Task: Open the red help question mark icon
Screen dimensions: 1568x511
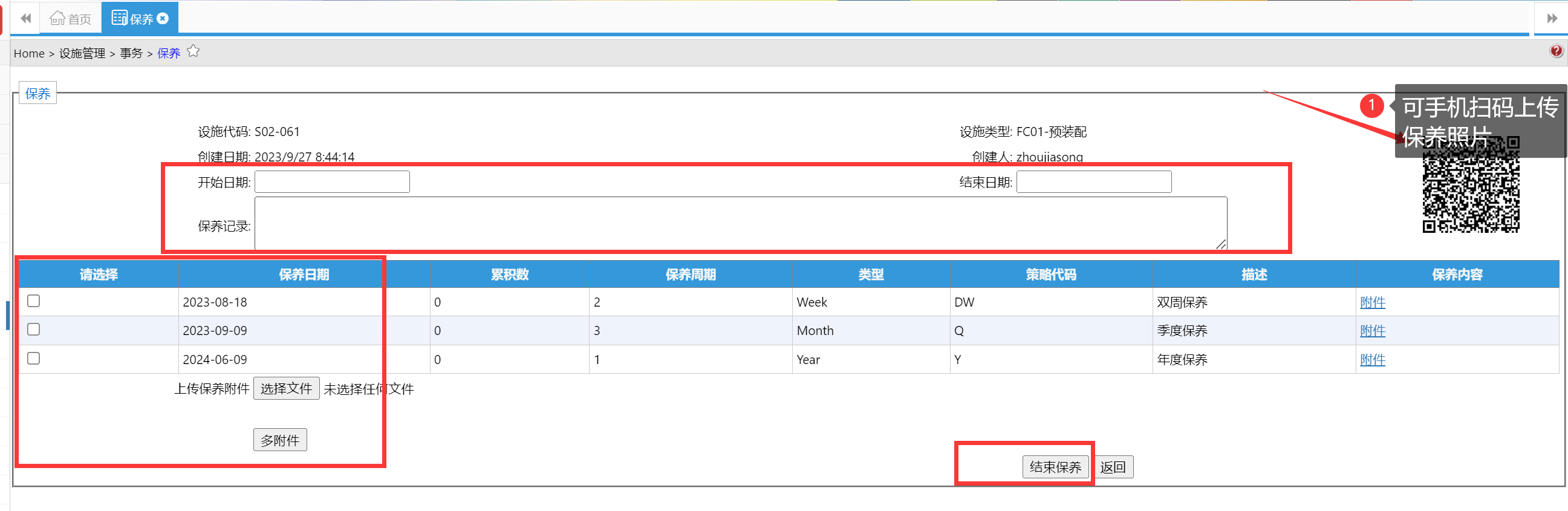Action: click(1556, 51)
